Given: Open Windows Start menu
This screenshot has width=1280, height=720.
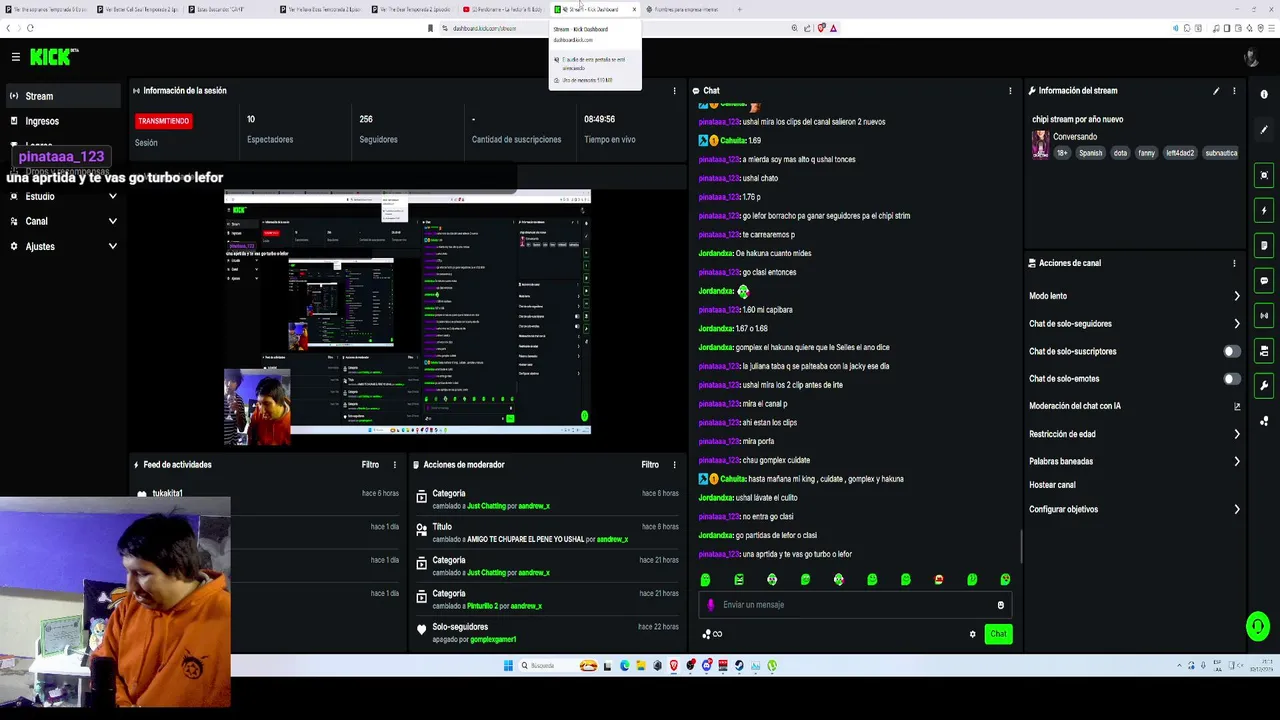Looking at the screenshot, I should 508,666.
